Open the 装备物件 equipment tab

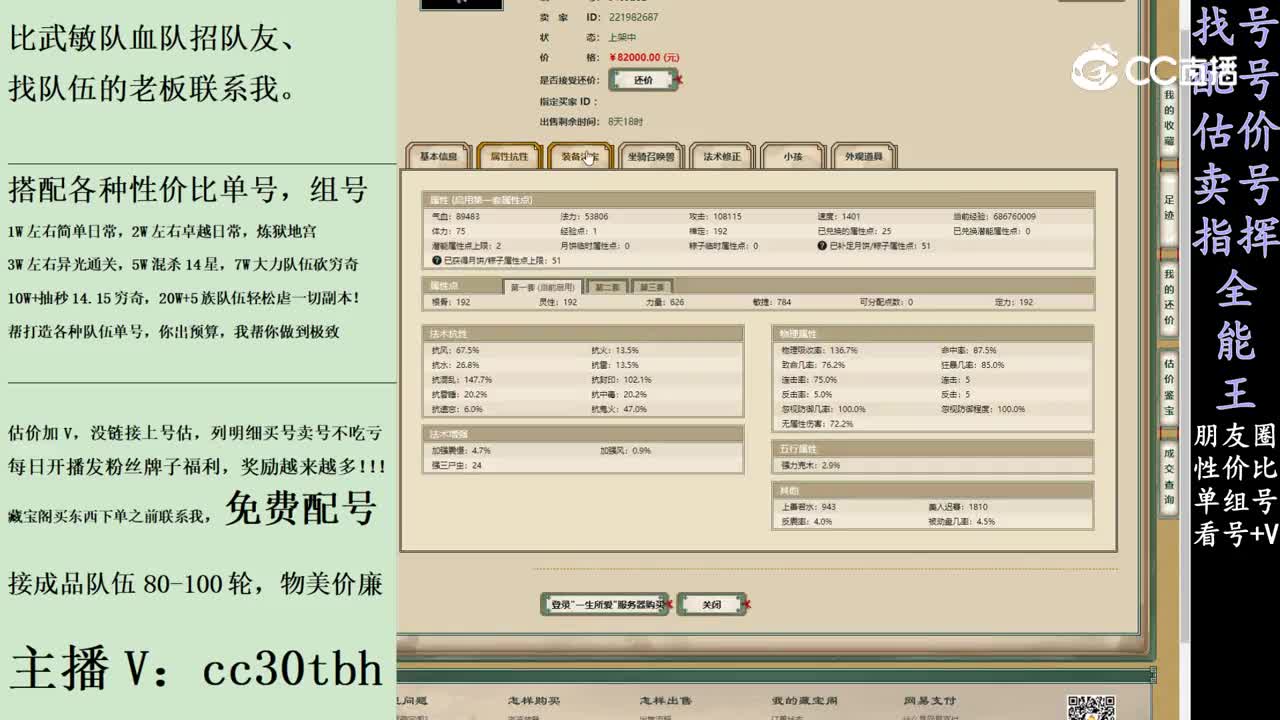579,157
